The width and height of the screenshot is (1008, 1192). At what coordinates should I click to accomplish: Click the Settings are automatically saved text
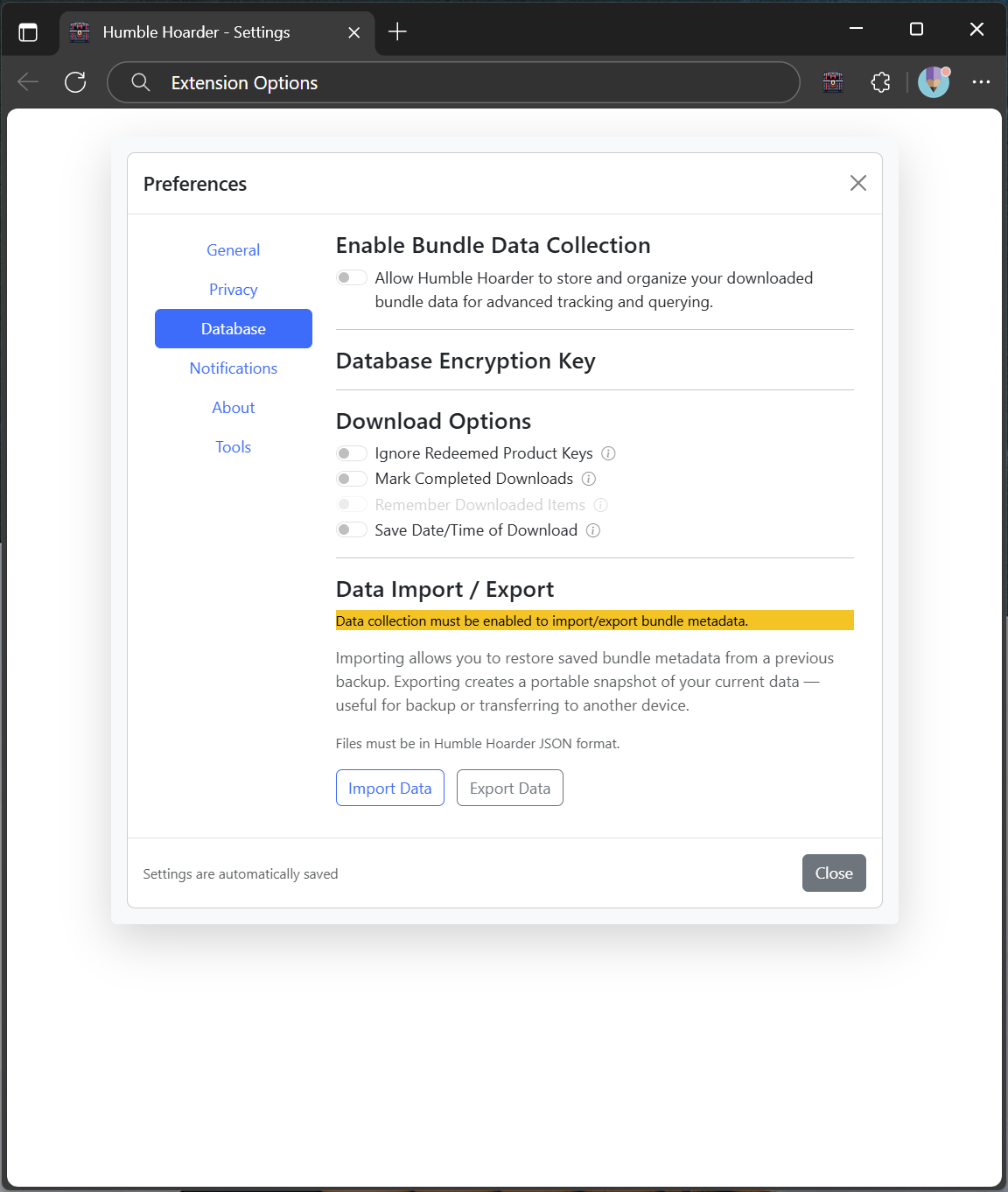tap(241, 873)
